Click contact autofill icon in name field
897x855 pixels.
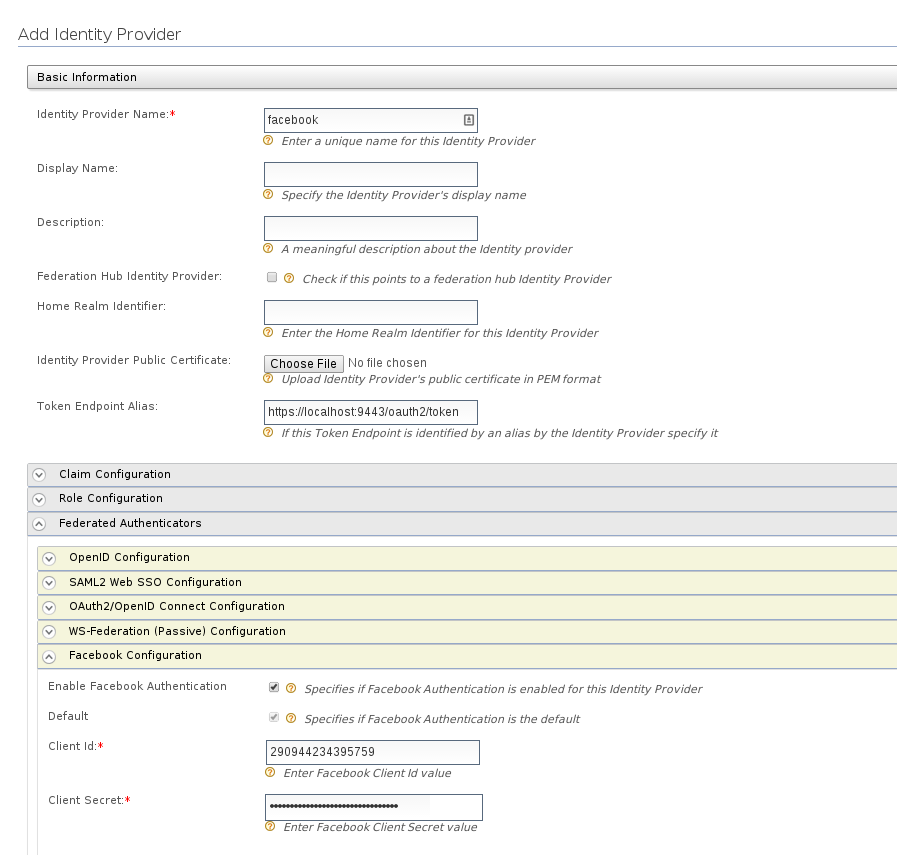[469, 120]
